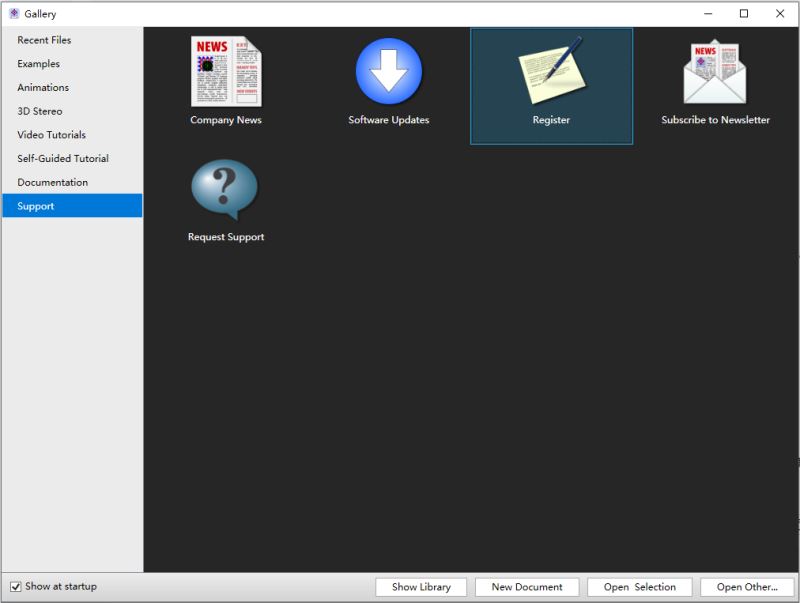The height and width of the screenshot is (603, 800).
Task: Switch to Recent Files category
Action: pos(47,42)
